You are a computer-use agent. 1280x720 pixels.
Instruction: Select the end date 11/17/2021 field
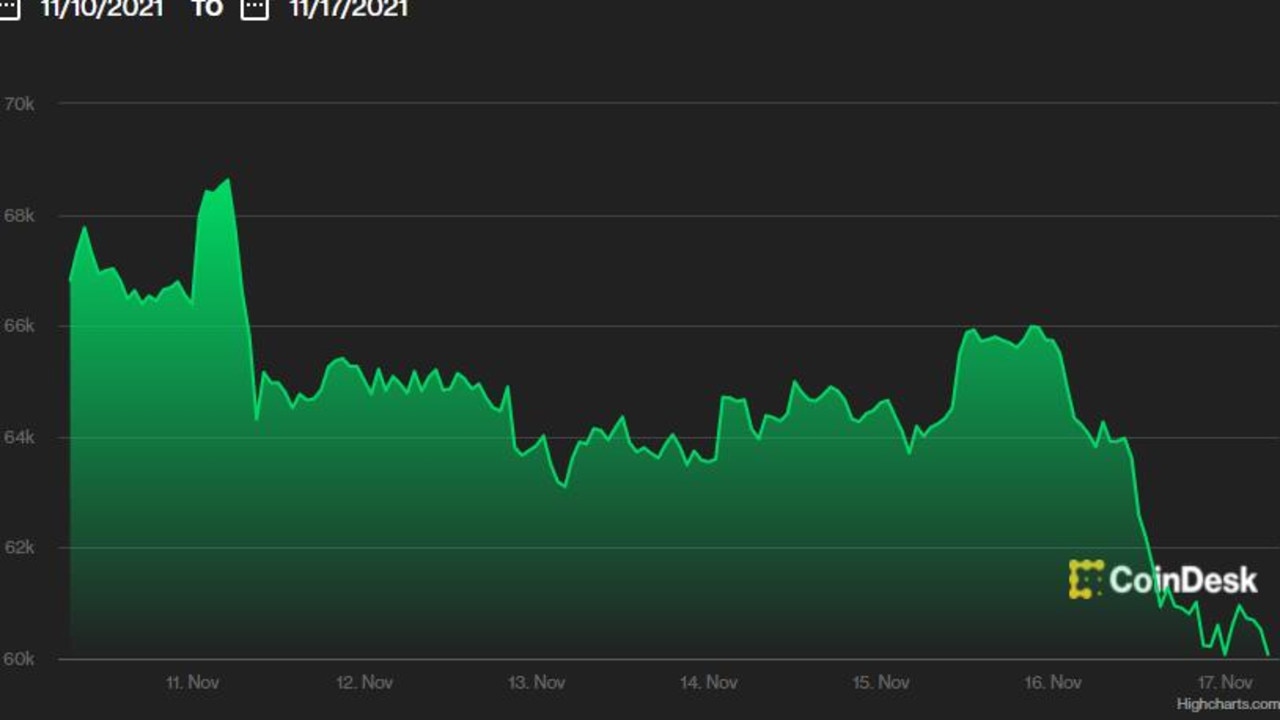(348, 9)
